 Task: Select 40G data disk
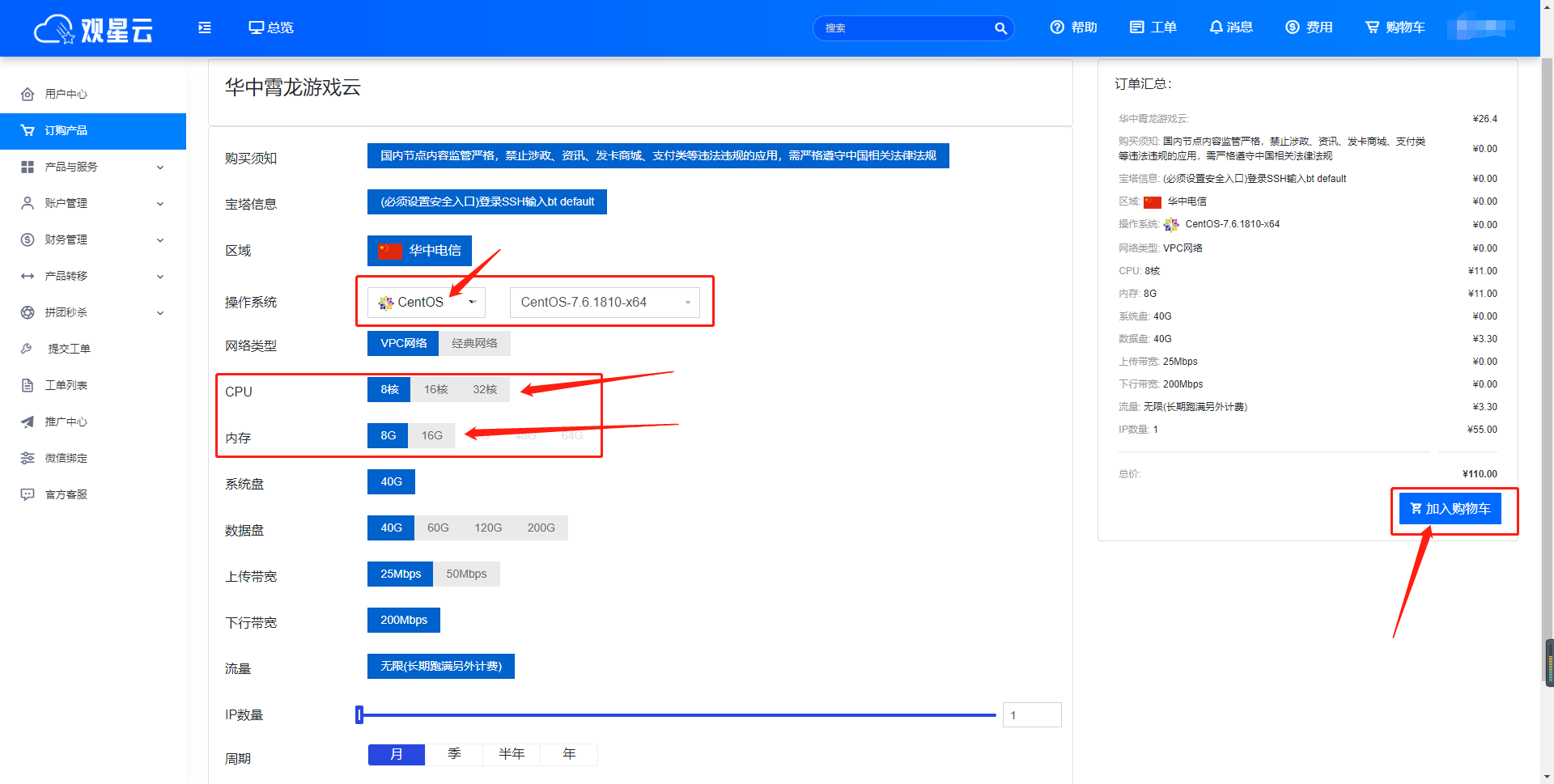391,528
